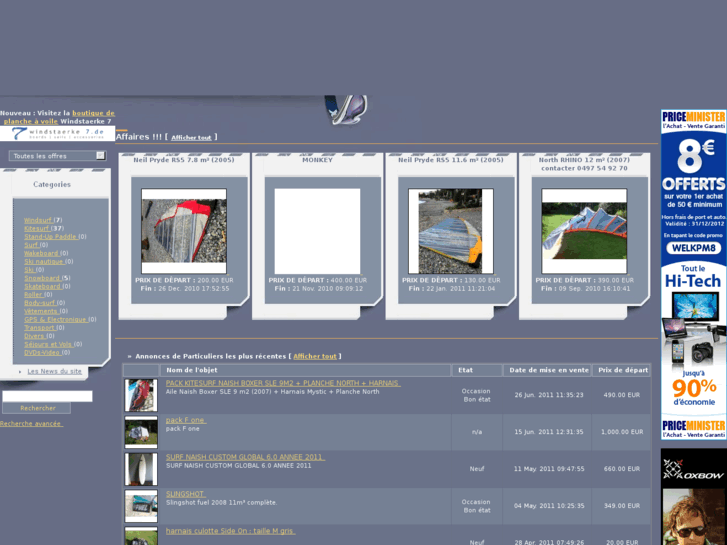The height and width of the screenshot is (545, 727).
Task: Open the Wakeboard category
Action: [41, 253]
